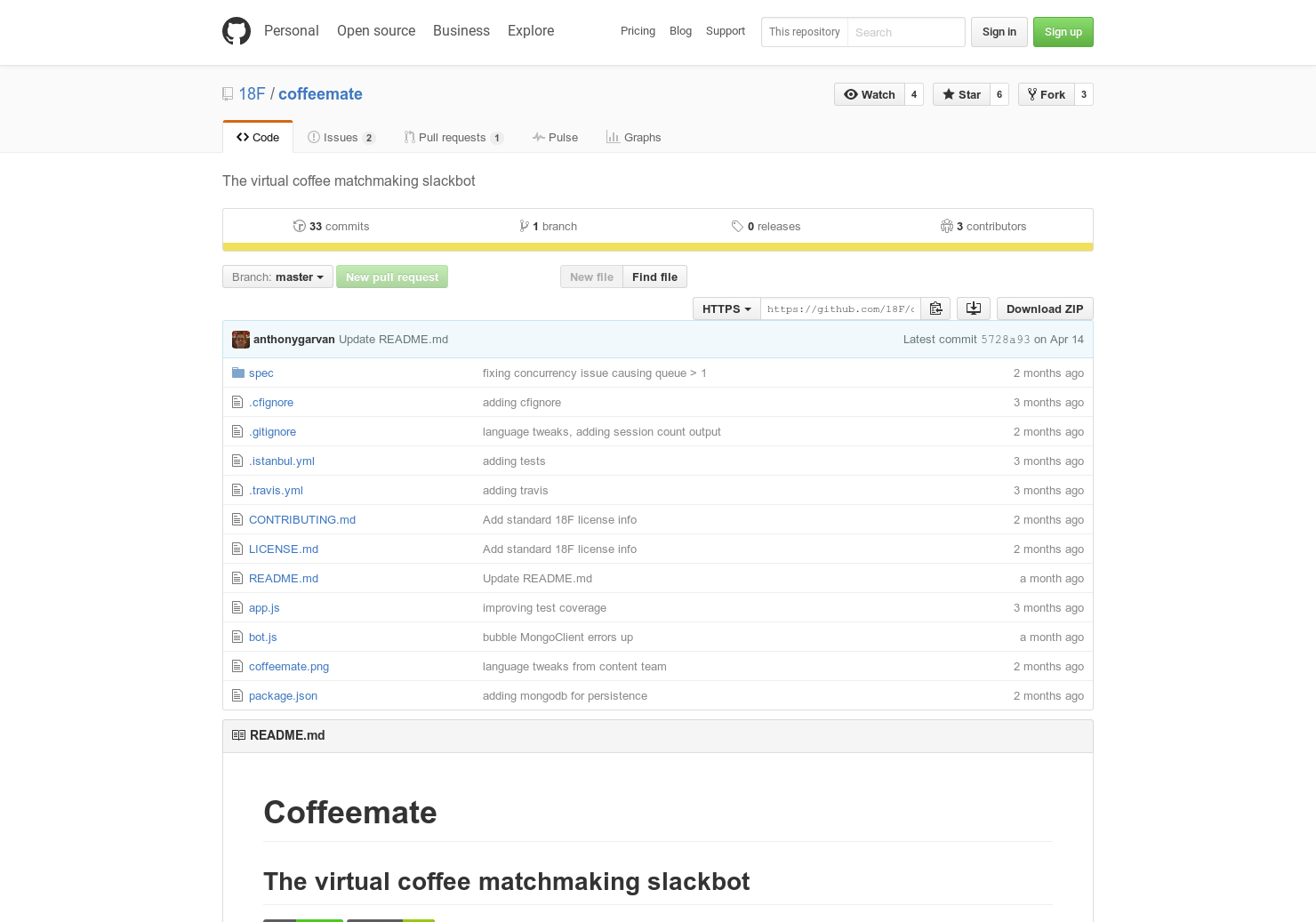This screenshot has height=922, width=1316.
Task: Click the yellow language bar
Action: (658, 247)
